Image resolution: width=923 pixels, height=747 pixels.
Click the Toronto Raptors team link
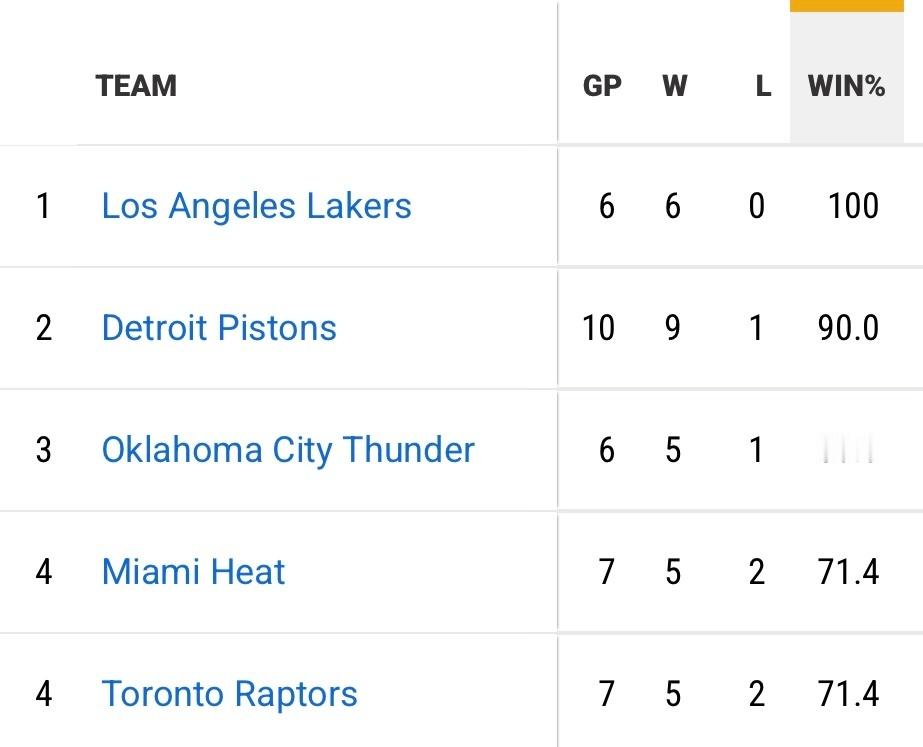click(229, 694)
